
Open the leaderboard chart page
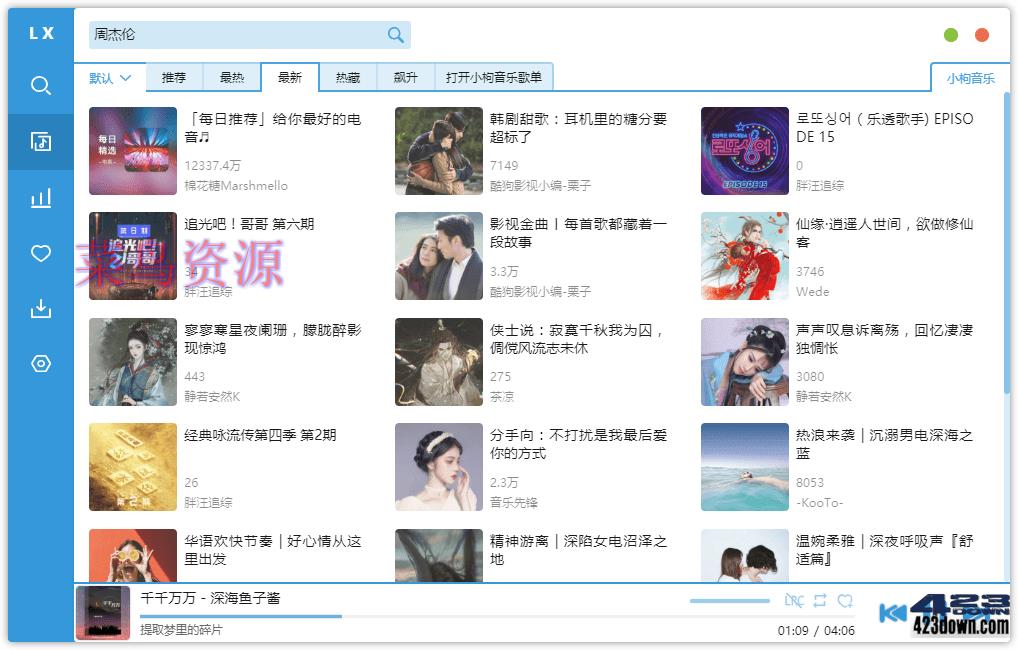pos(40,197)
